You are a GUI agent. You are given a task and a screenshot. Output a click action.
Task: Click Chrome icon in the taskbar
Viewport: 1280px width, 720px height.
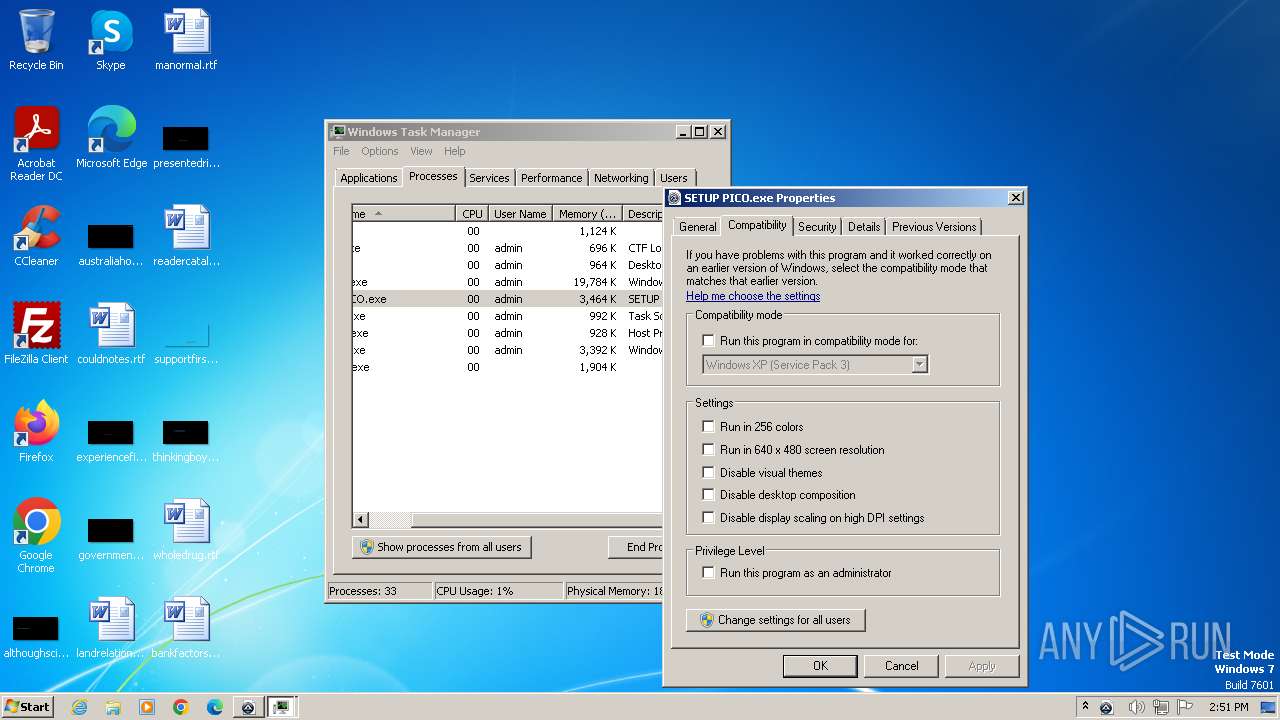[x=181, y=707]
